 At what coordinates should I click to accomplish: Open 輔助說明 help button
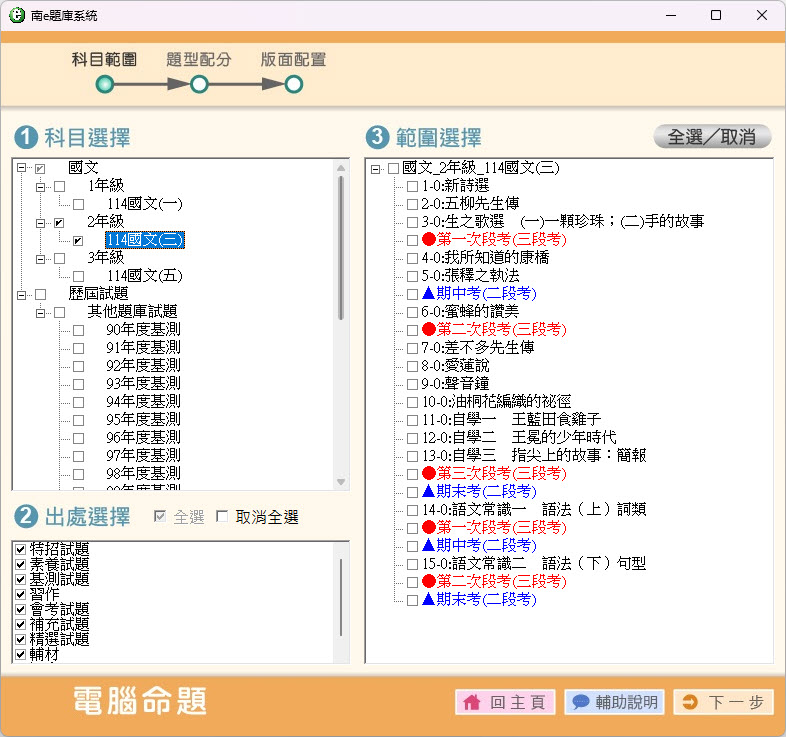click(x=615, y=702)
